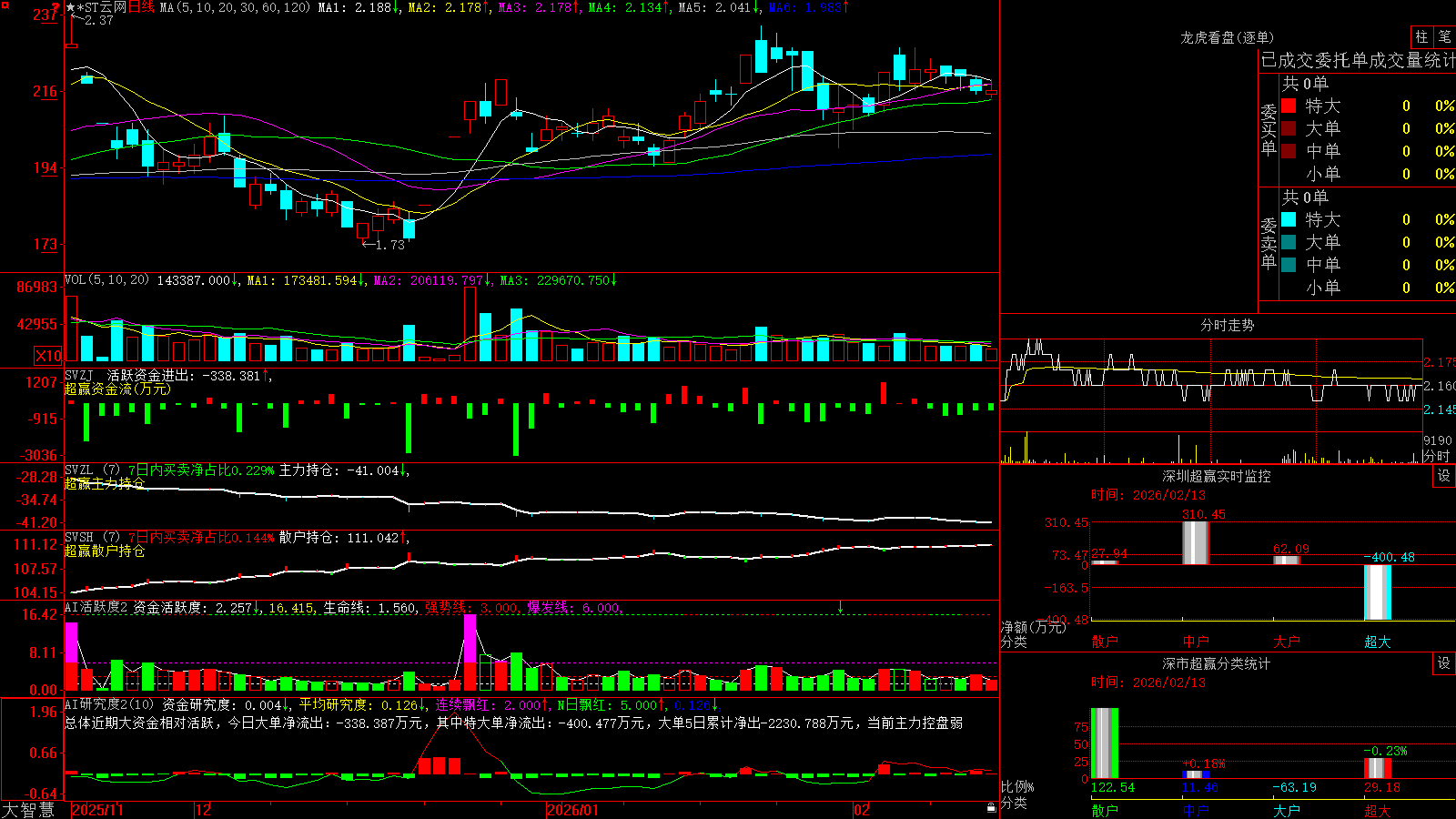Select 散户 label under 深市超赢分类统计 chart
1456x819 pixels.
pyautogui.click(x=1105, y=811)
